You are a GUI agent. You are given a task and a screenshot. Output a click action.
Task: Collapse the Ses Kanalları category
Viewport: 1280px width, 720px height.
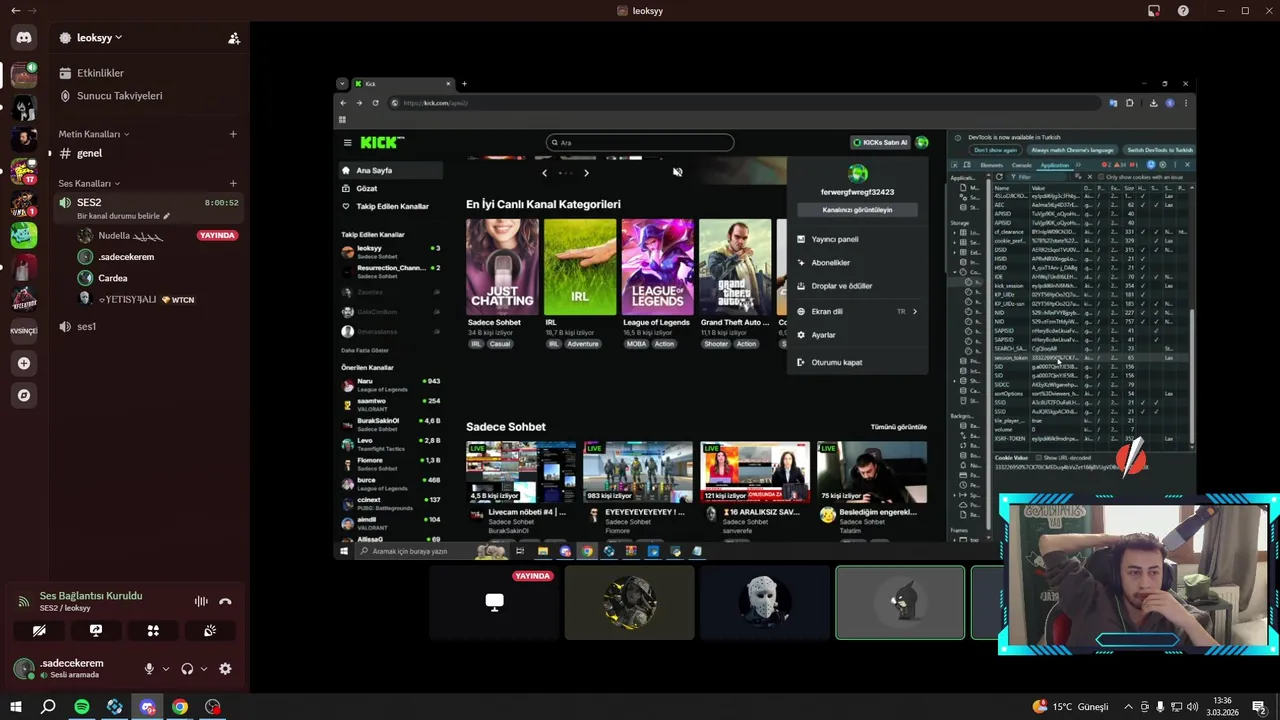click(x=89, y=183)
